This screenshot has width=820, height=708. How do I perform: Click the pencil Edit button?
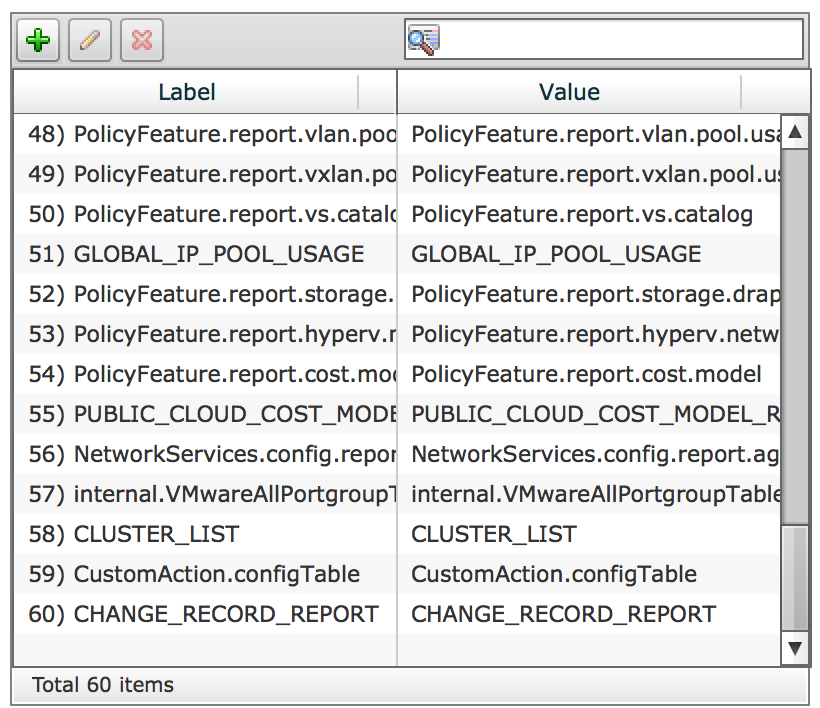tap(90, 40)
